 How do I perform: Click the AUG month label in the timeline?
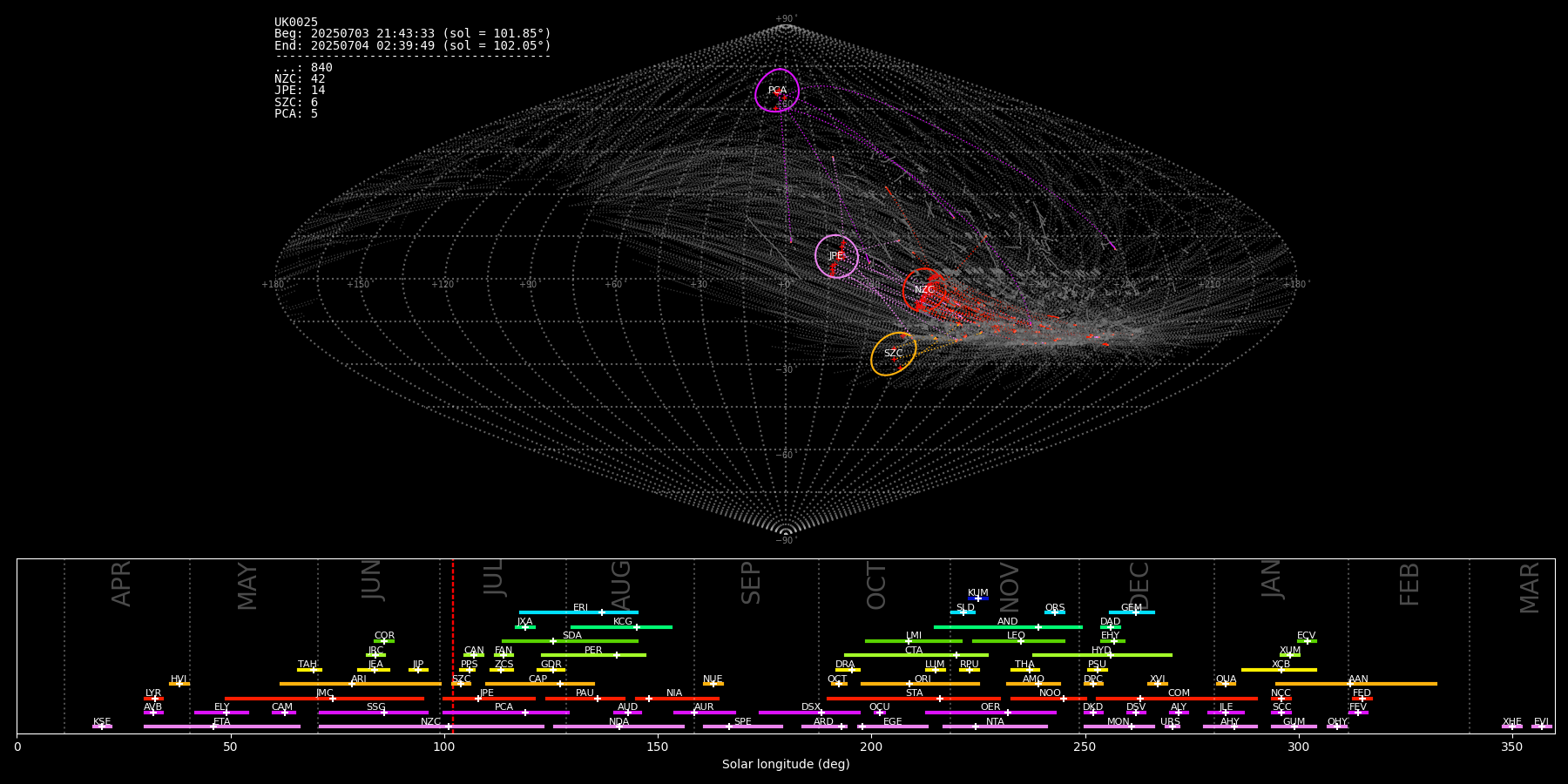tap(621, 585)
